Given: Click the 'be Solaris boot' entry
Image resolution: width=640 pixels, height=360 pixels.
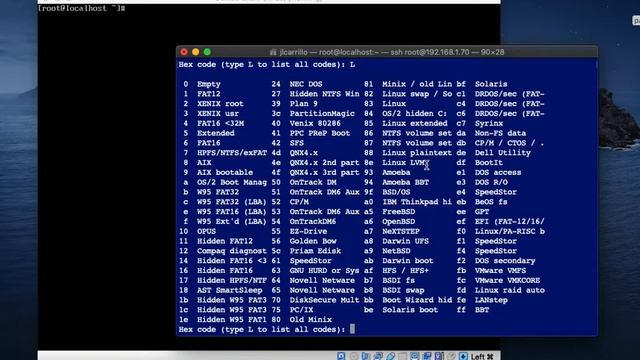Looking at the screenshot, I should pyautogui.click(x=401, y=310).
